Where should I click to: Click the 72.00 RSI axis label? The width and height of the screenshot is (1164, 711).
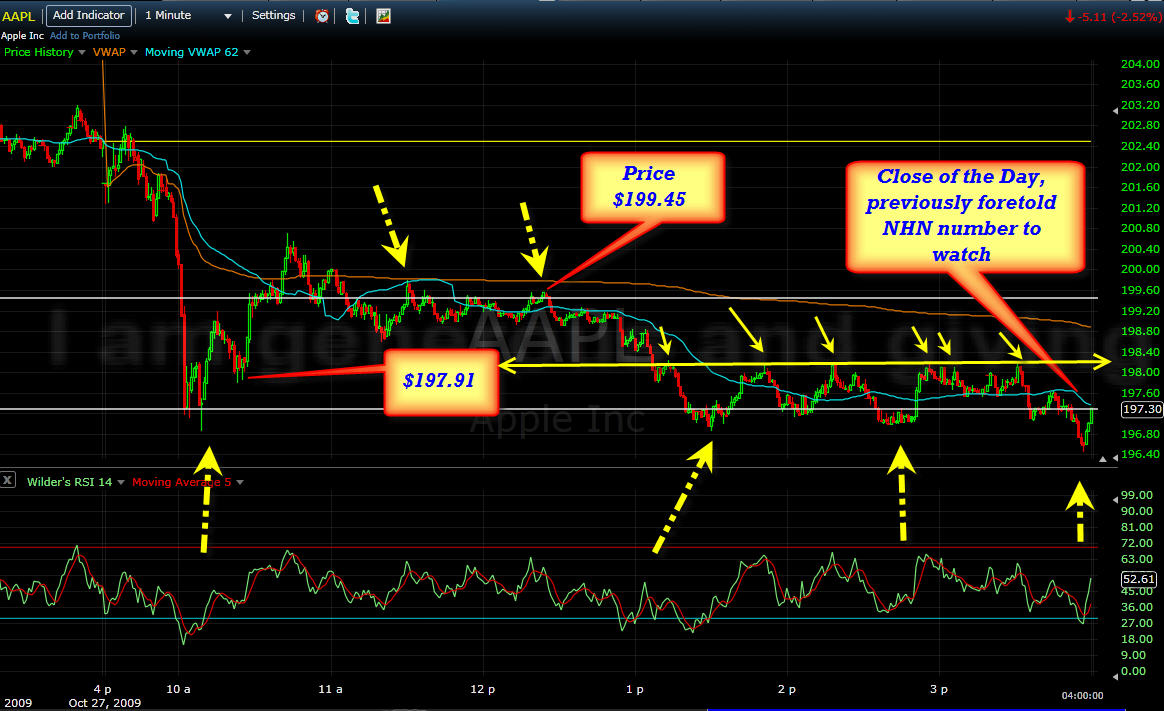[x=1137, y=543]
